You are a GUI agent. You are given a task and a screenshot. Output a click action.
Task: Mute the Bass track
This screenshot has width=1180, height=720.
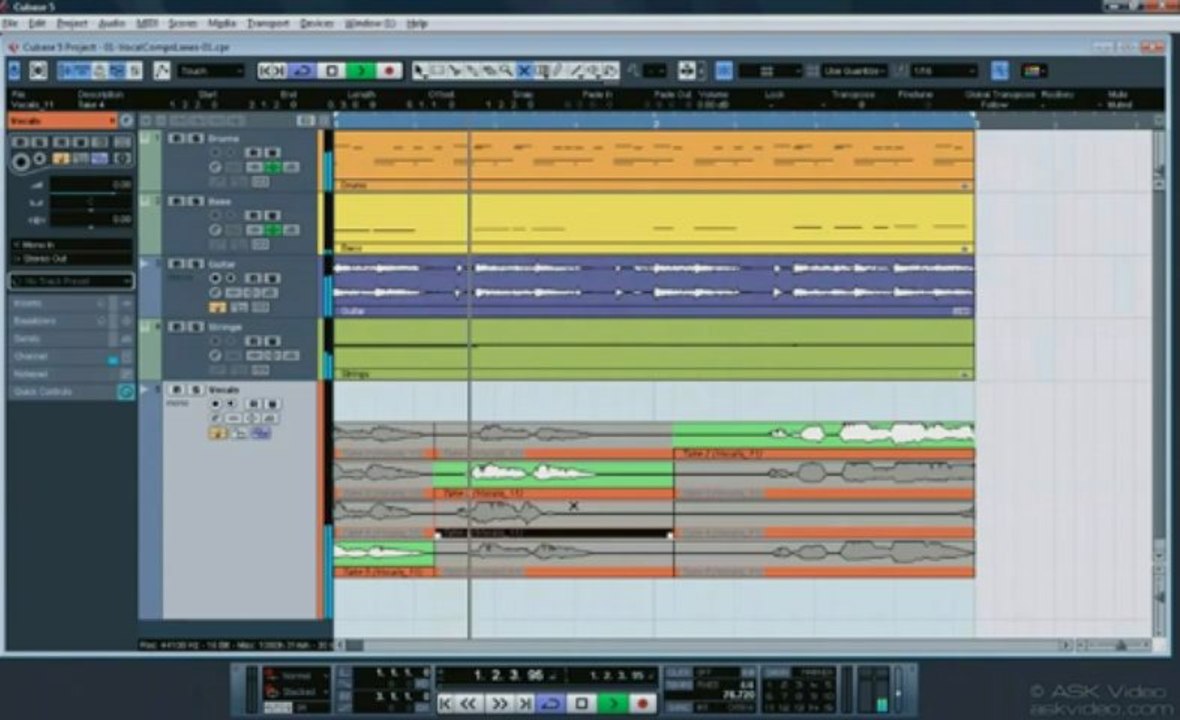pos(177,201)
